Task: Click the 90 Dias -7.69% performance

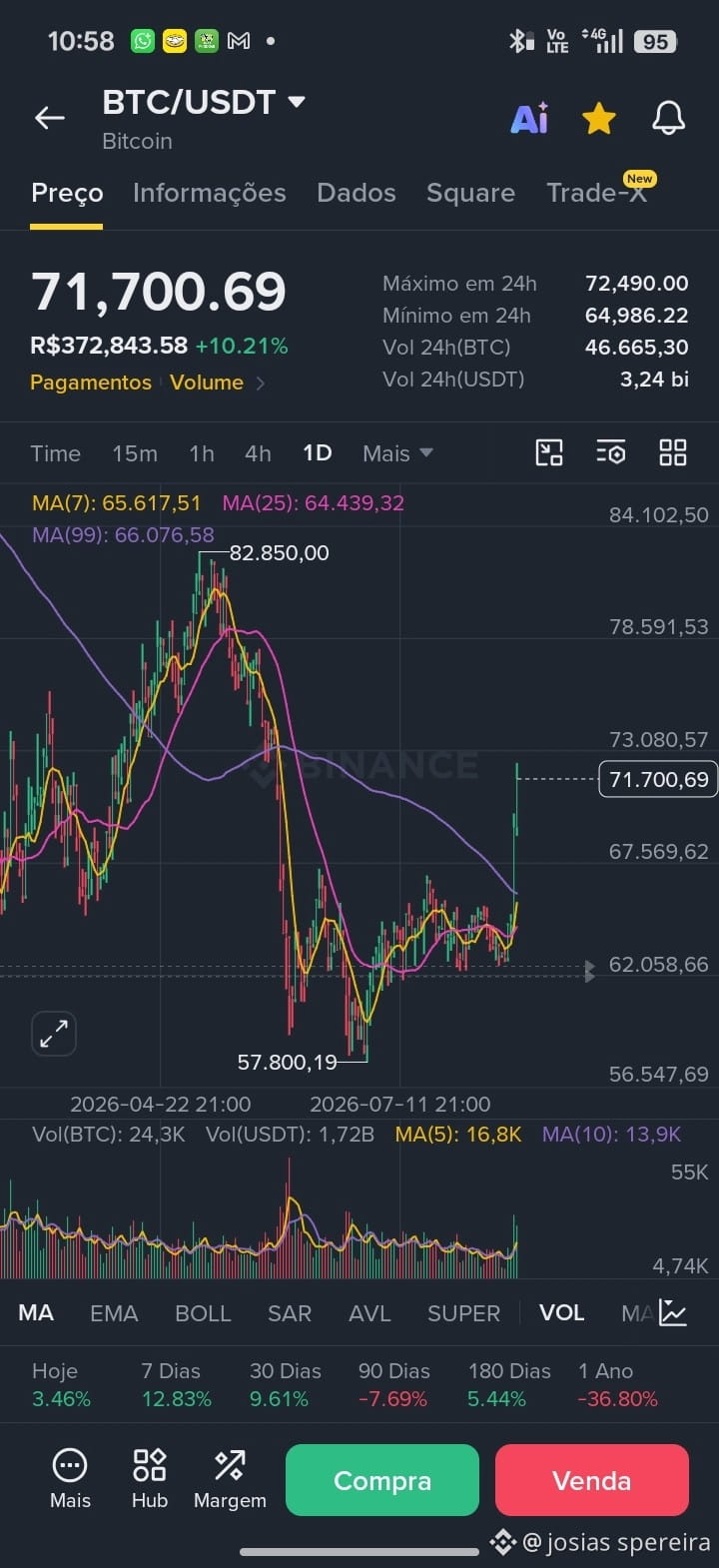Action: (394, 1385)
